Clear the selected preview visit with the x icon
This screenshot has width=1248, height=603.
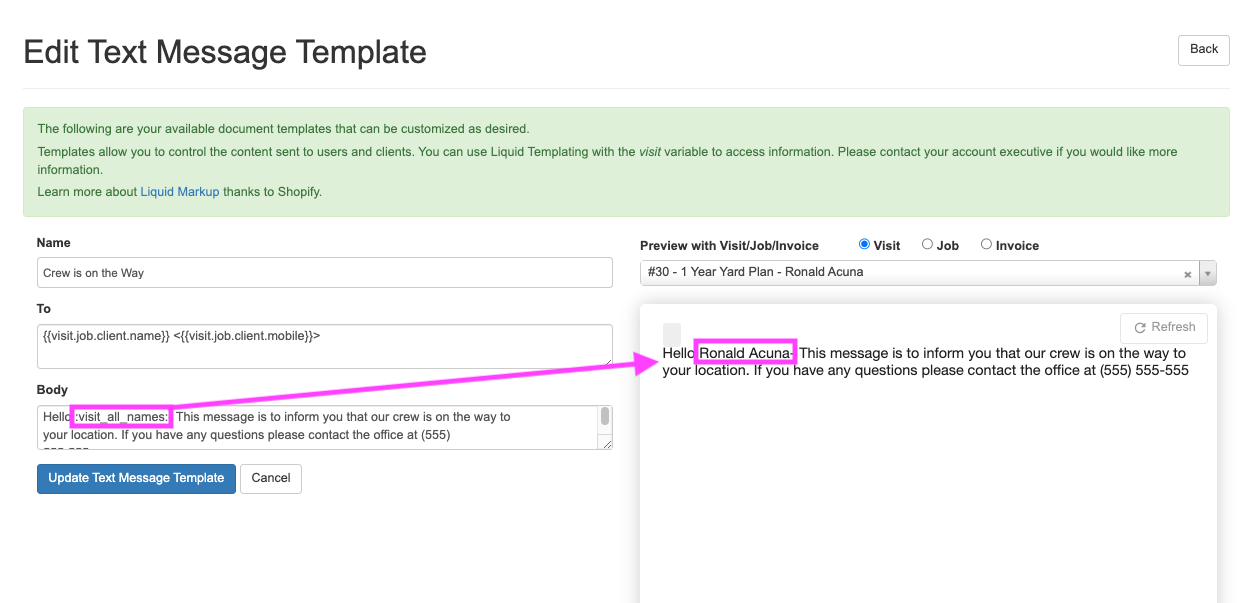[1187, 274]
